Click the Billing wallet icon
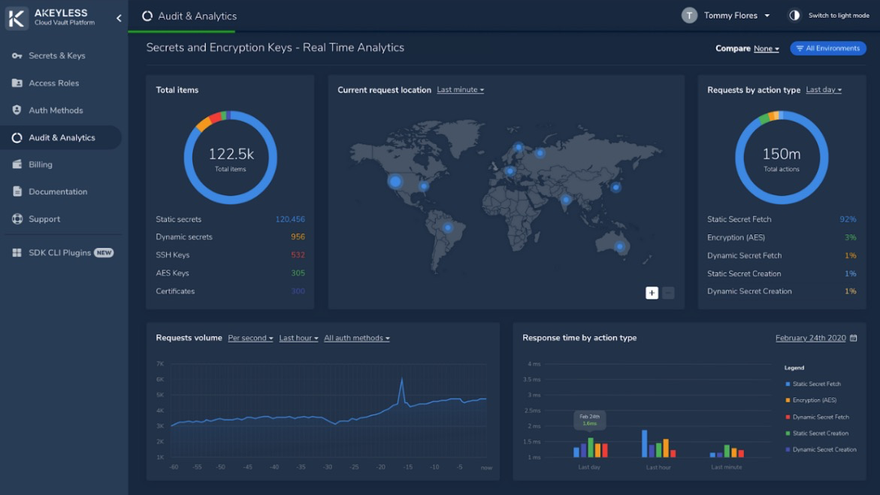The height and width of the screenshot is (495, 880). point(17,164)
